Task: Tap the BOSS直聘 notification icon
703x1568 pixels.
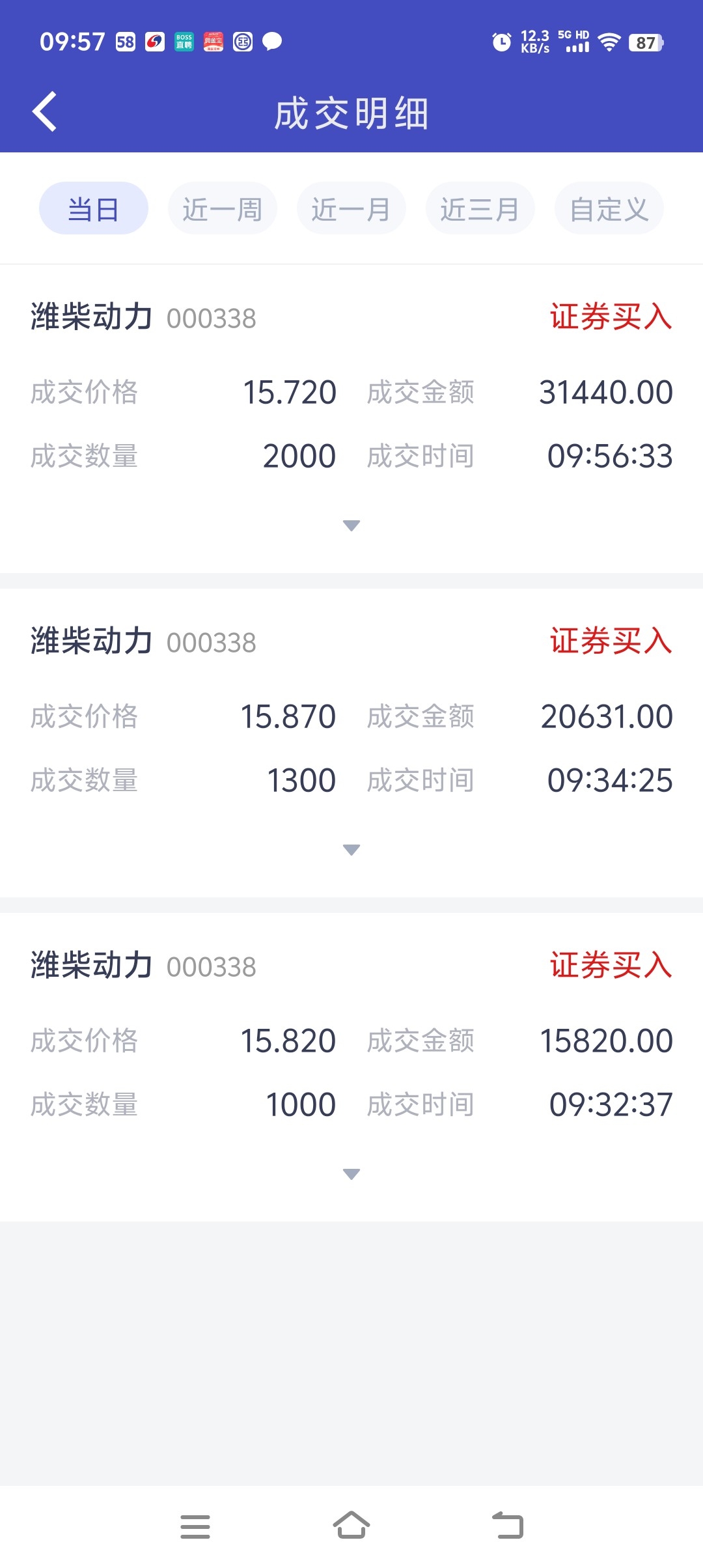Action: (x=184, y=42)
